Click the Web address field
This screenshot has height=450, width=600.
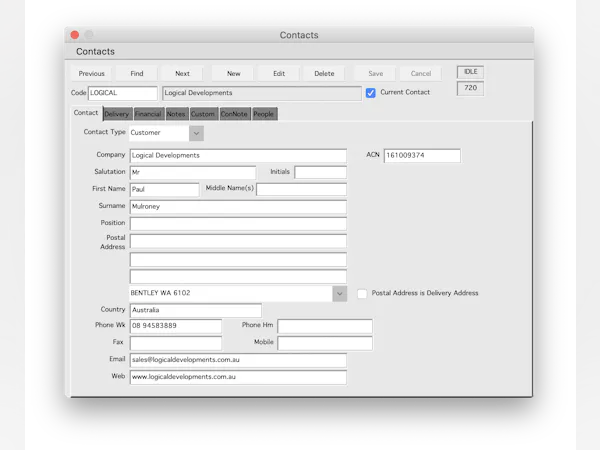click(x=238, y=377)
